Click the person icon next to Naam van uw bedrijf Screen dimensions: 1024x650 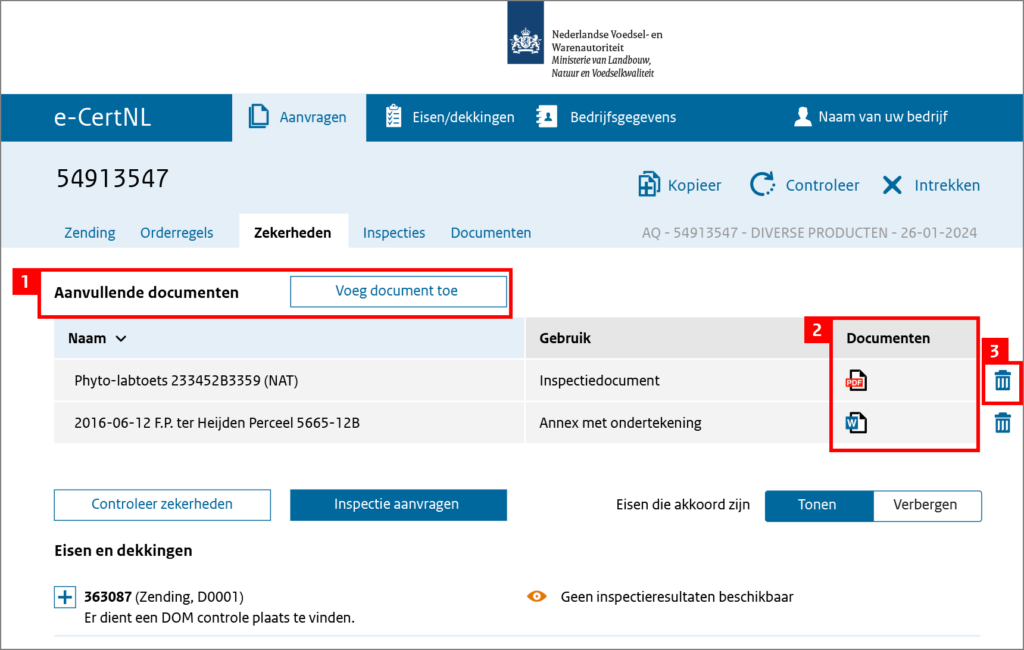point(803,117)
